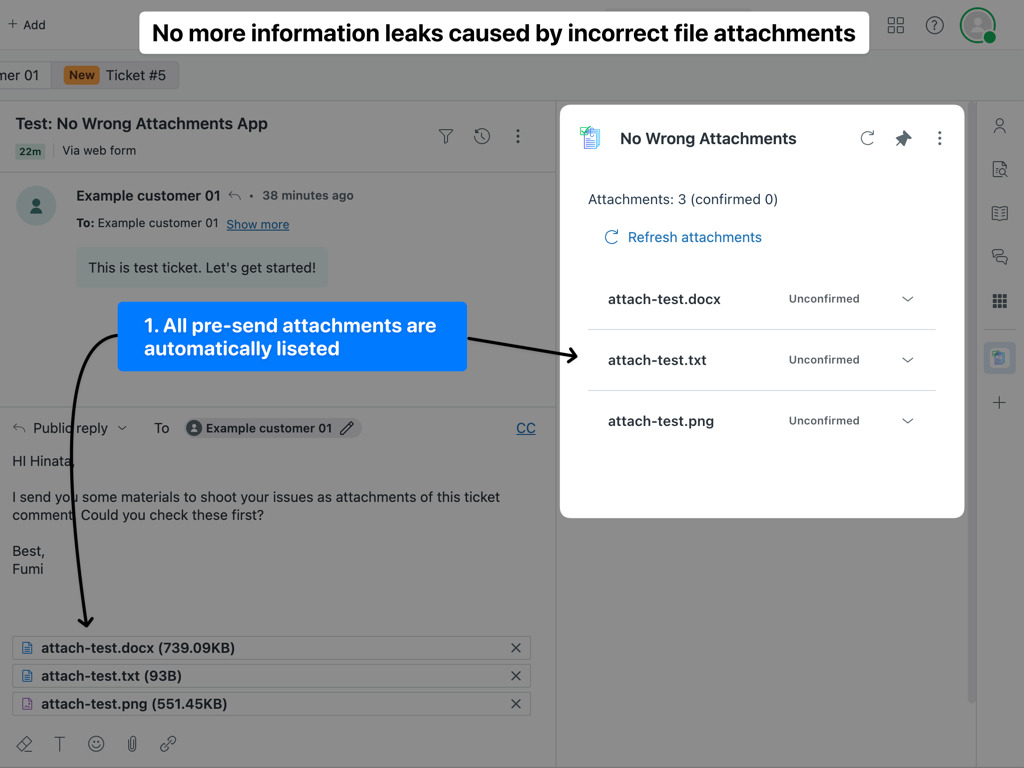This screenshot has width=1024, height=768.
Task: Expand the attach-test.docx attachment row
Action: pyautogui.click(x=907, y=299)
